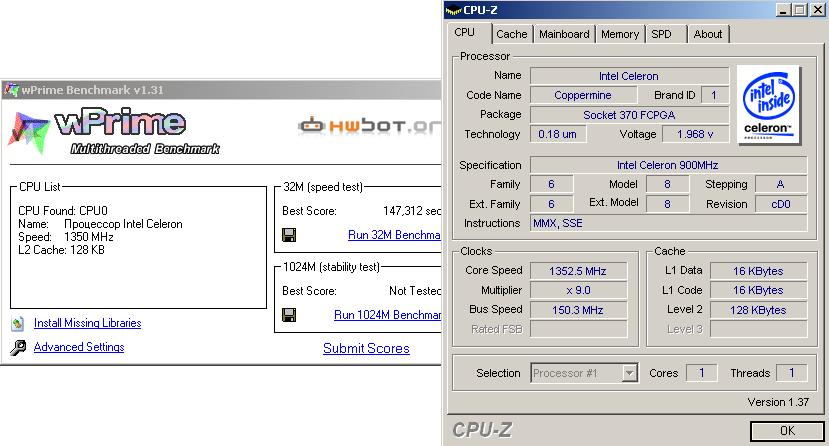Image resolution: width=829 pixels, height=446 pixels.
Task: Open the Memory tab
Action: point(620,34)
